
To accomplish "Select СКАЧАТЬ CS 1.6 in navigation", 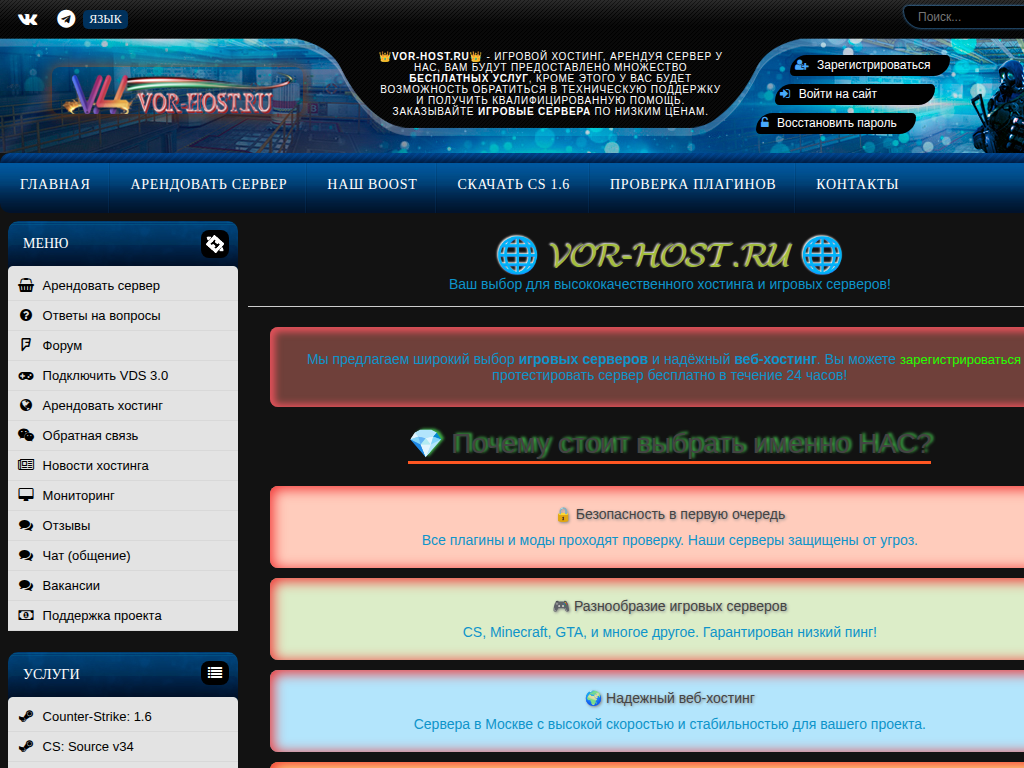I will tap(513, 184).
